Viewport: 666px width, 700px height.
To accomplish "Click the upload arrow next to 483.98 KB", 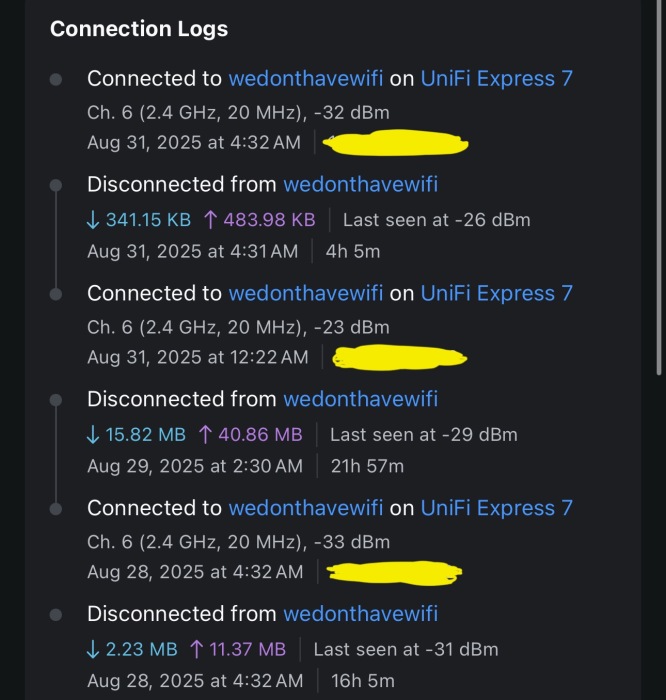I will (x=210, y=220).
